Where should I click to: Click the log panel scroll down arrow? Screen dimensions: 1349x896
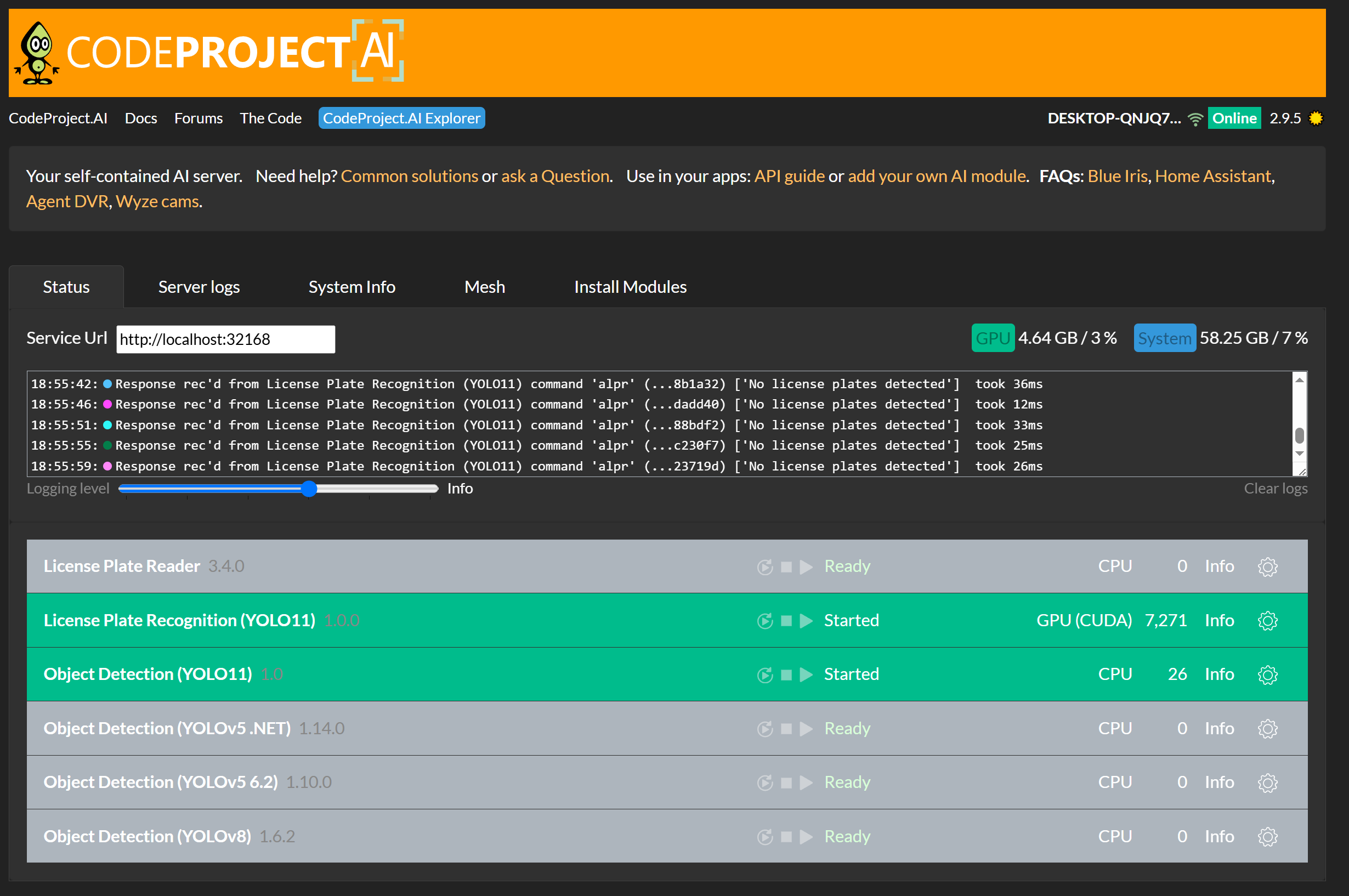(x=1299, y=453)
